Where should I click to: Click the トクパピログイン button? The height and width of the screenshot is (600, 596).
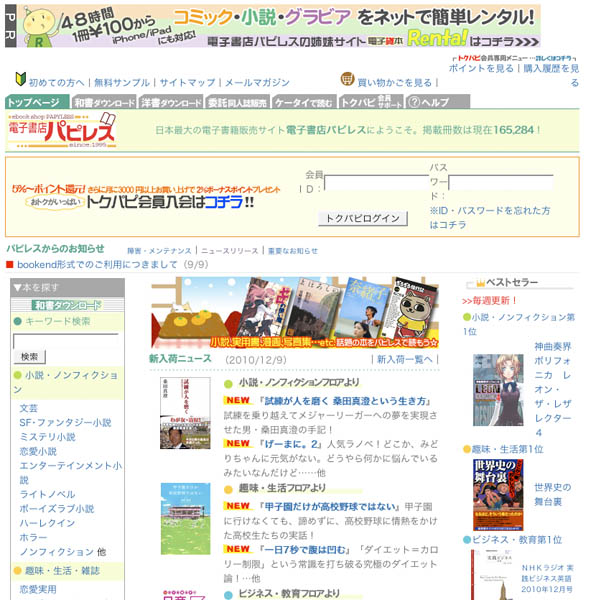point(363,218)
